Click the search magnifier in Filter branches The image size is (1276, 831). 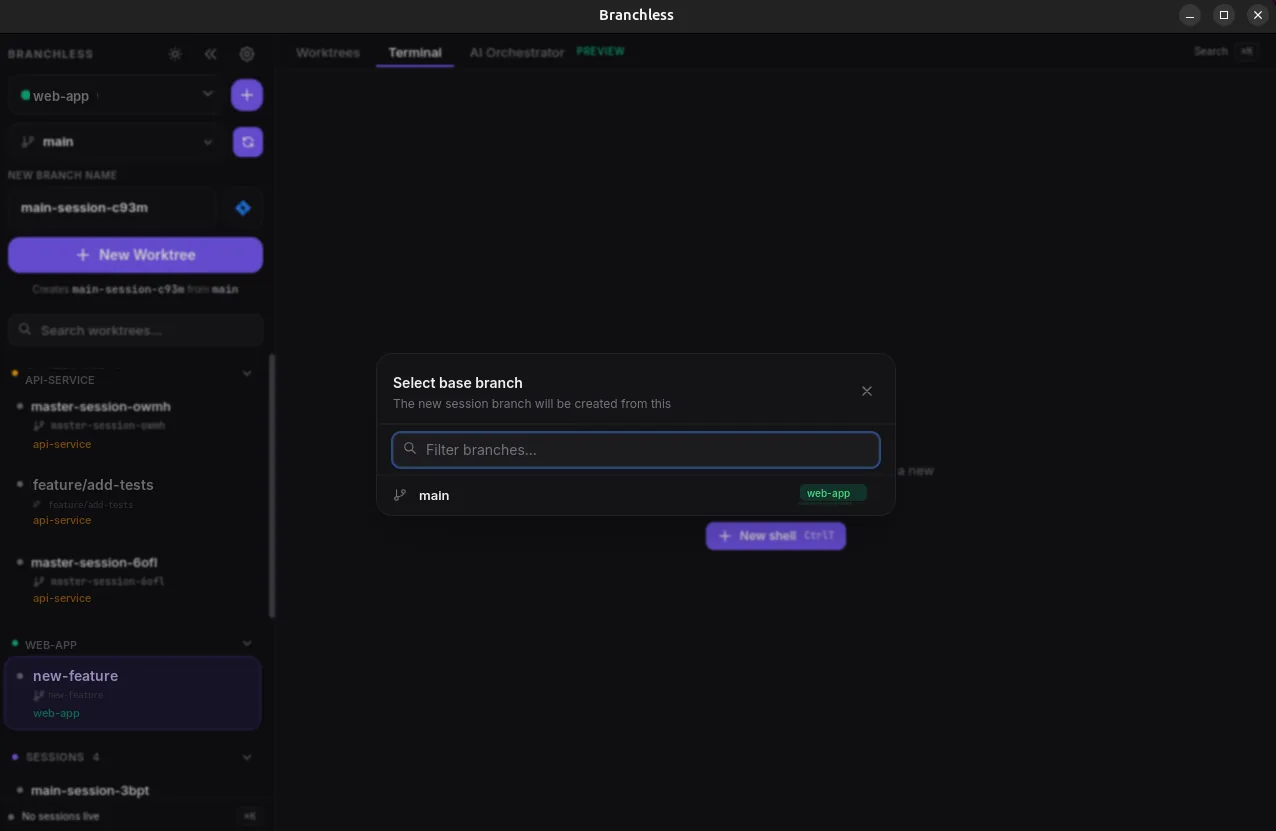point(410,449)
